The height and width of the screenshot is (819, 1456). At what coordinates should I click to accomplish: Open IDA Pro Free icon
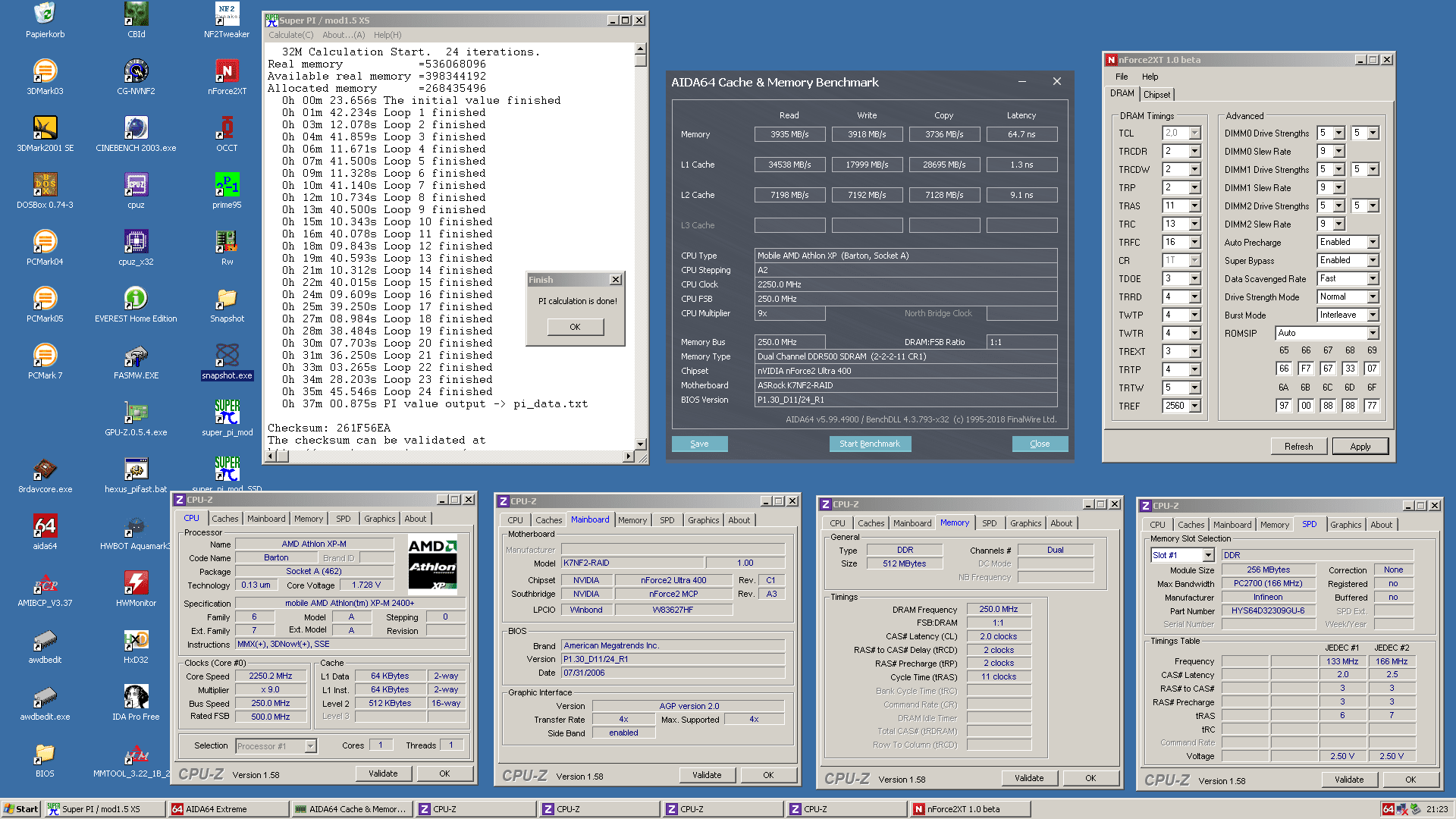(x=136, y=703)
